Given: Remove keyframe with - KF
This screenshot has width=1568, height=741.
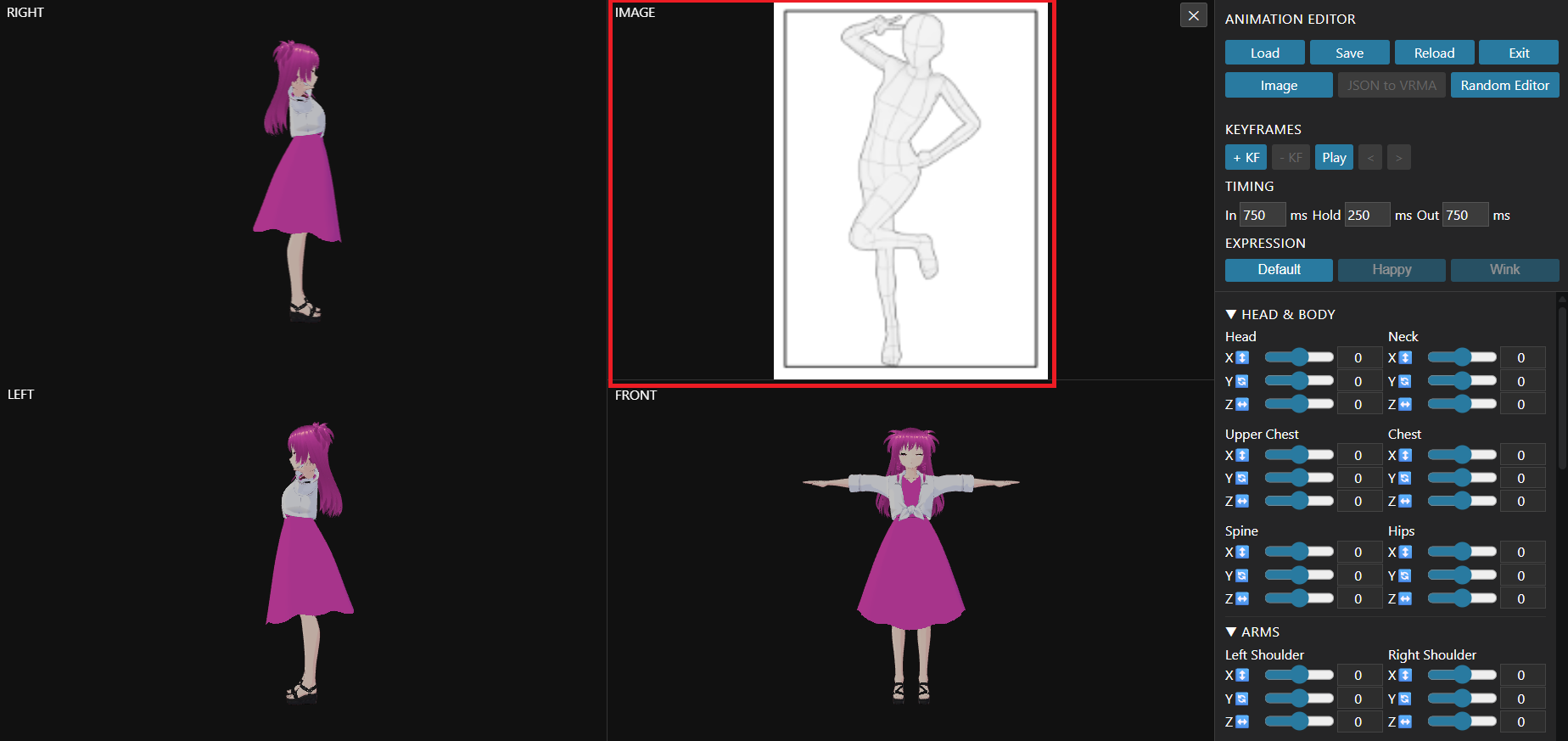Looking at the screenshot, I should [1291, 157].
